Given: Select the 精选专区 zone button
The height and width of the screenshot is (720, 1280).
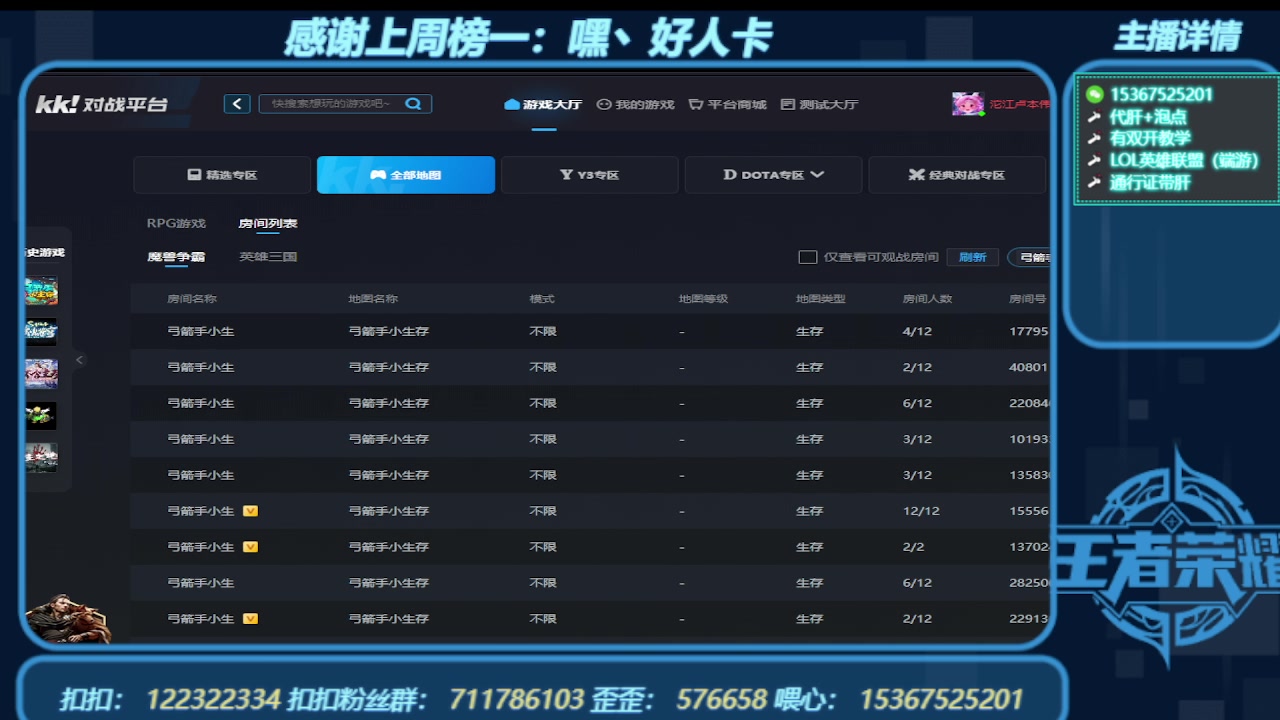Looking at the screenshot, I should [x=222, y=175].
